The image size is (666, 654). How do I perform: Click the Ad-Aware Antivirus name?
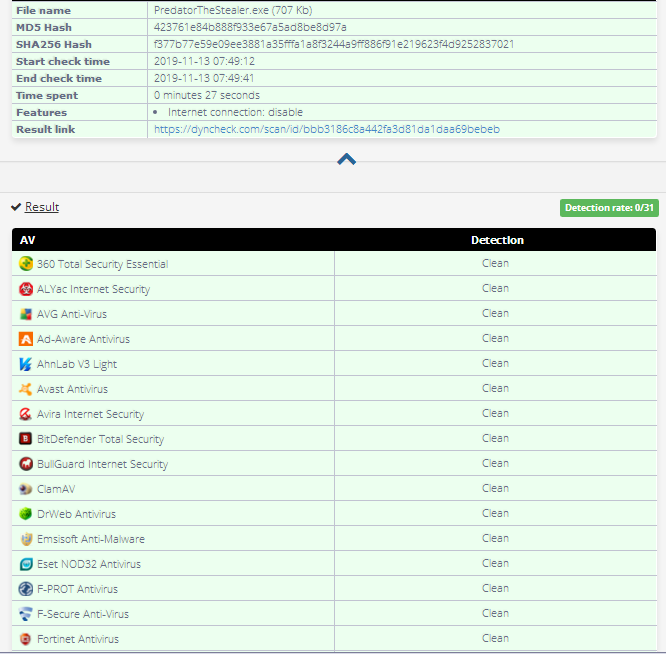click(83, 339)
